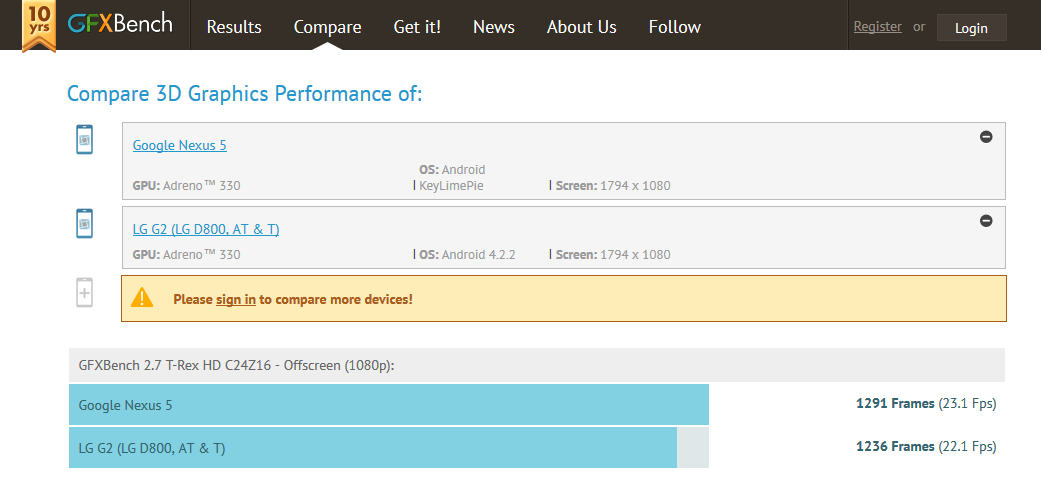Click the phone icon beside LG G2

84,224
